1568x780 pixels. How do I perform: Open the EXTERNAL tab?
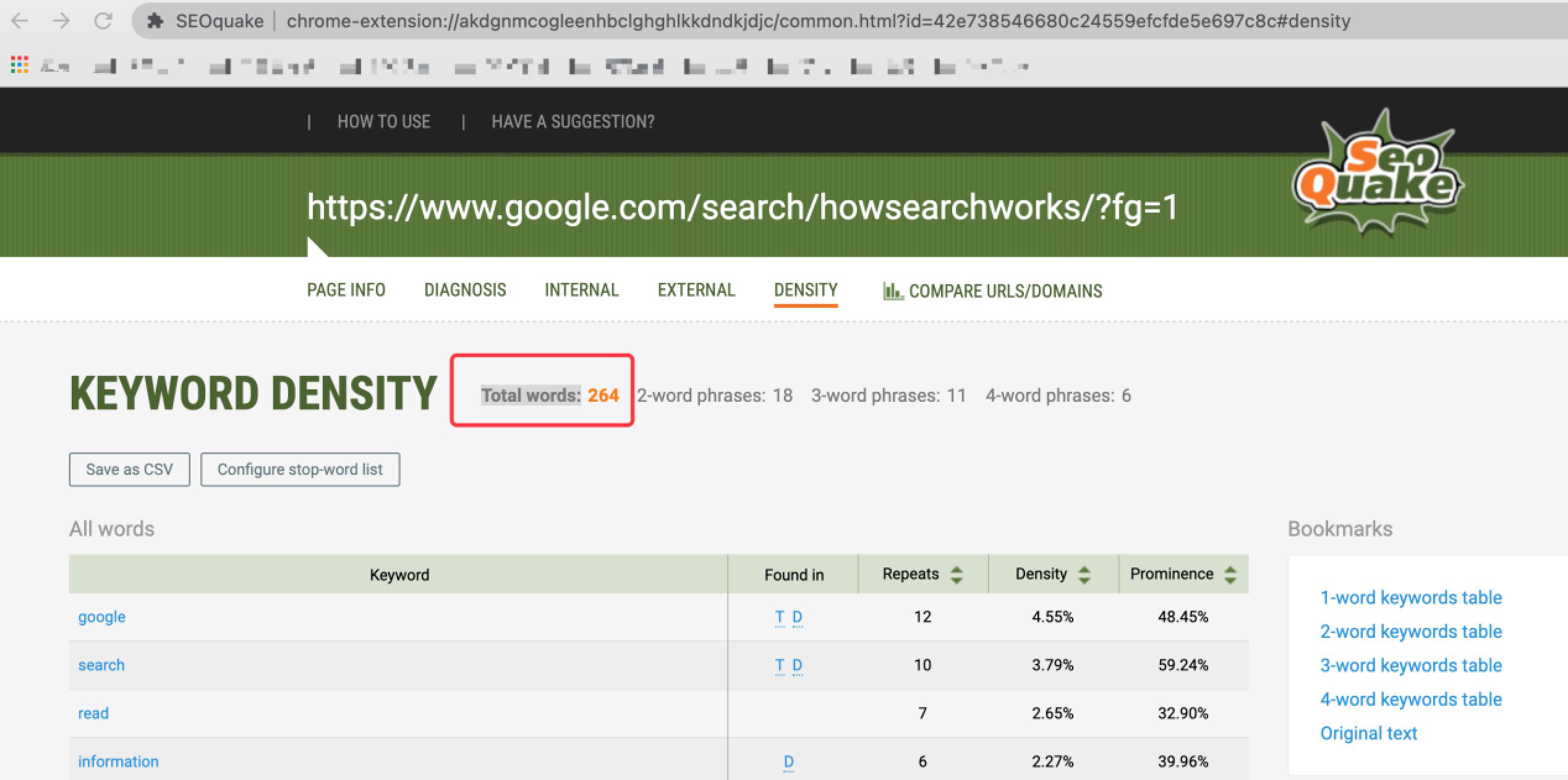[696, 291]
